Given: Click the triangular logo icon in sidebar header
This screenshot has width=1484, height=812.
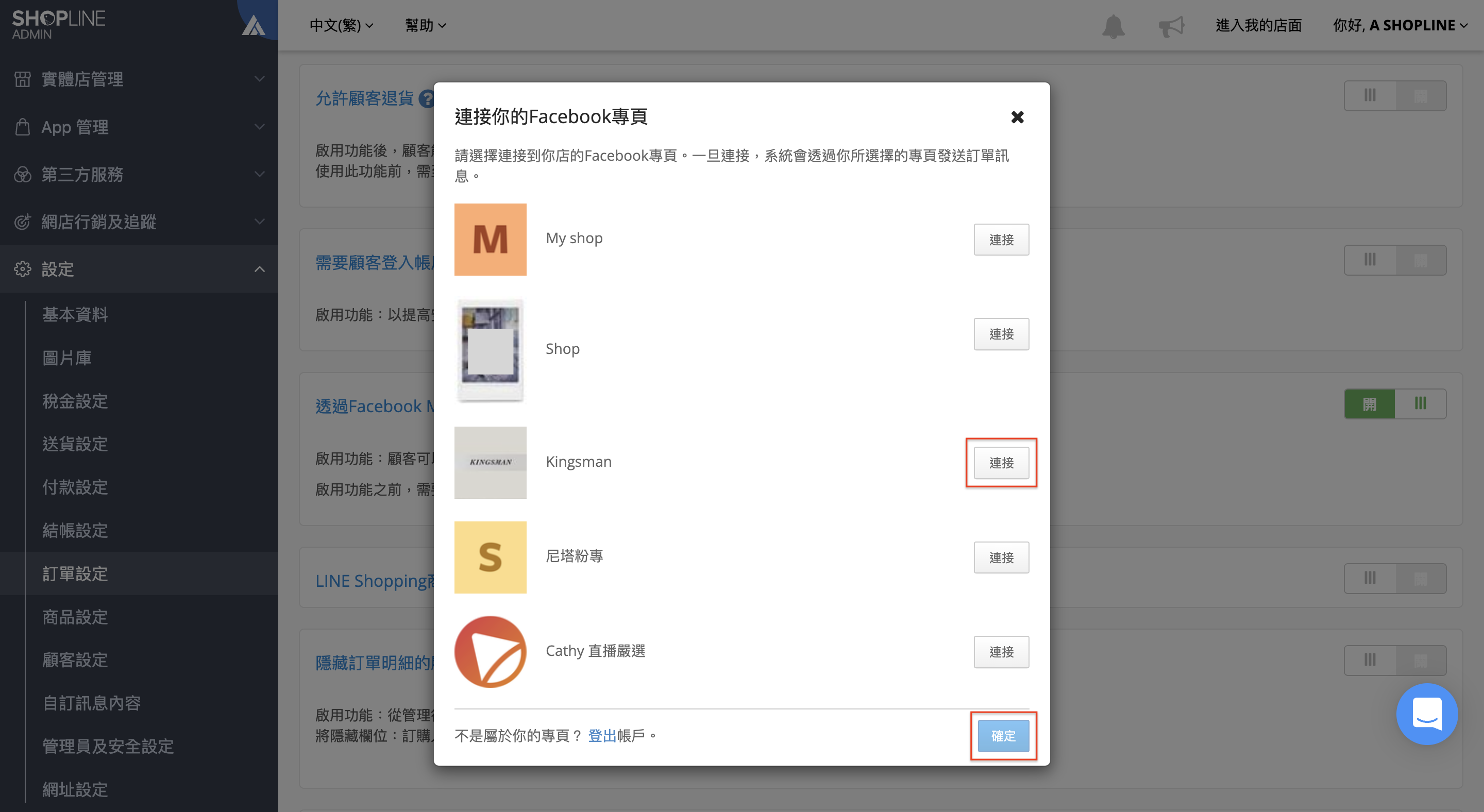Looking at the screenshot, I should coord(254,25).
